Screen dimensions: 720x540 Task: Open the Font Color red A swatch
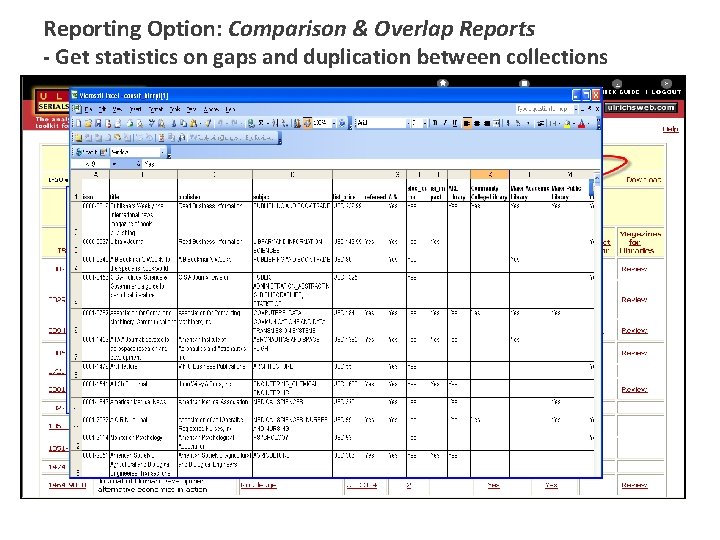coord(581,123)
